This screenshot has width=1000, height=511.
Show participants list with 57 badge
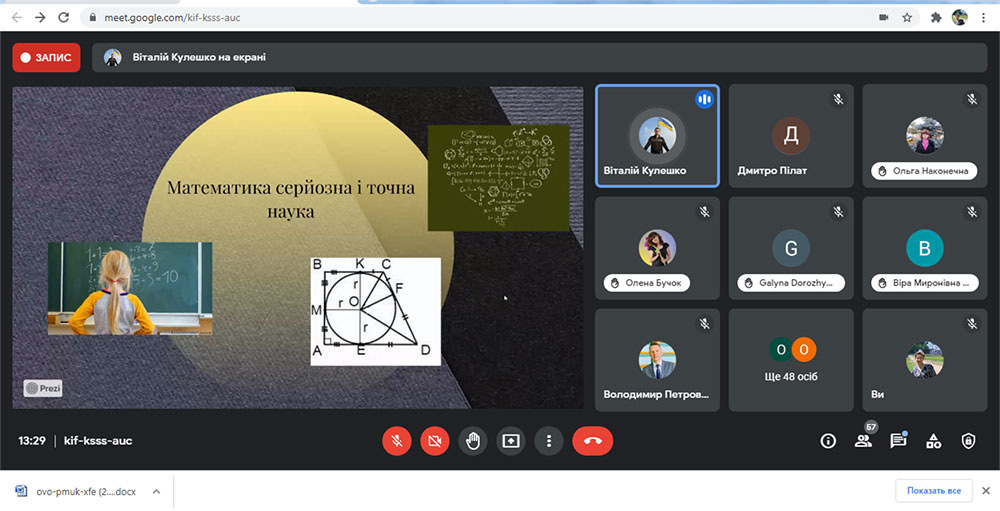coord(863,440)
